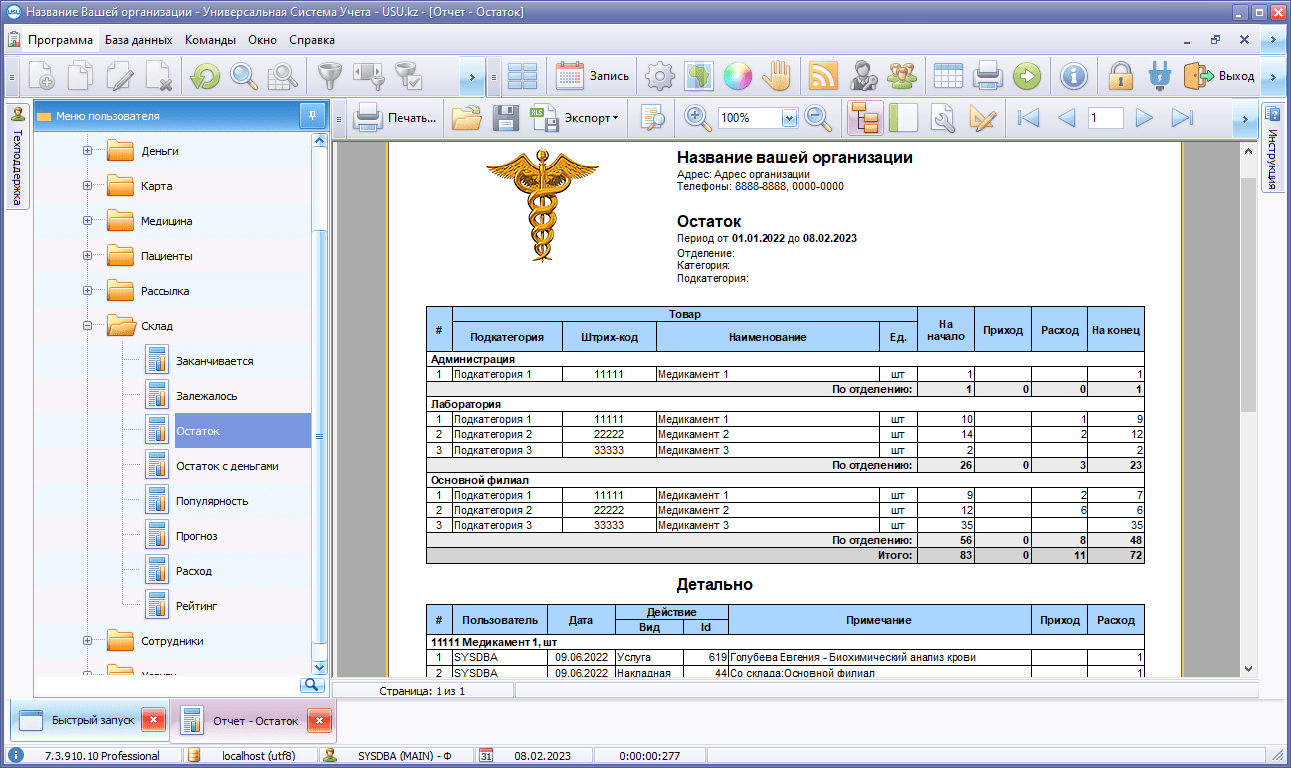The width and height of the screenshot is (1291, 768).
Task: Expand the Деньги folder in tree
Action: point(88,151)
